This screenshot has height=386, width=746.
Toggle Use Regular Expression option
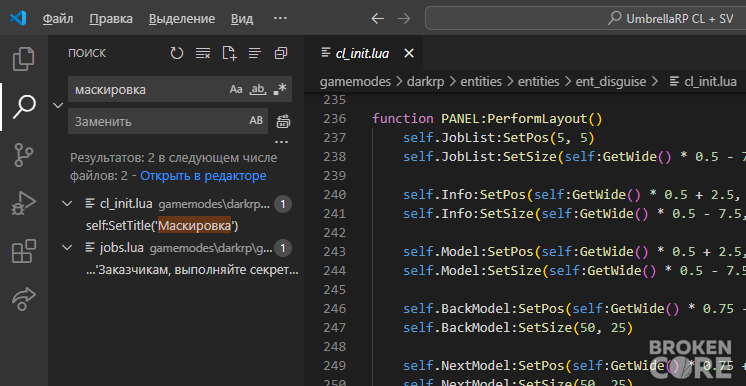[280, 89]
